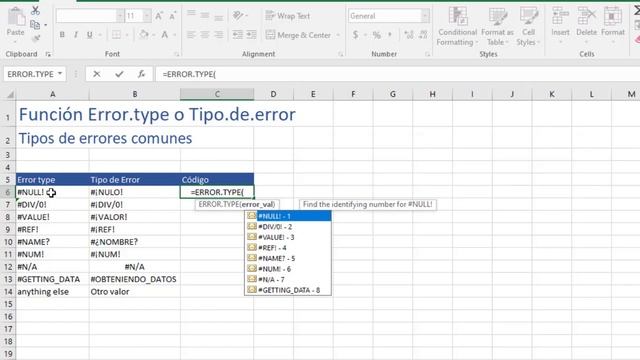Open the font size dropdown

[147, 16]
